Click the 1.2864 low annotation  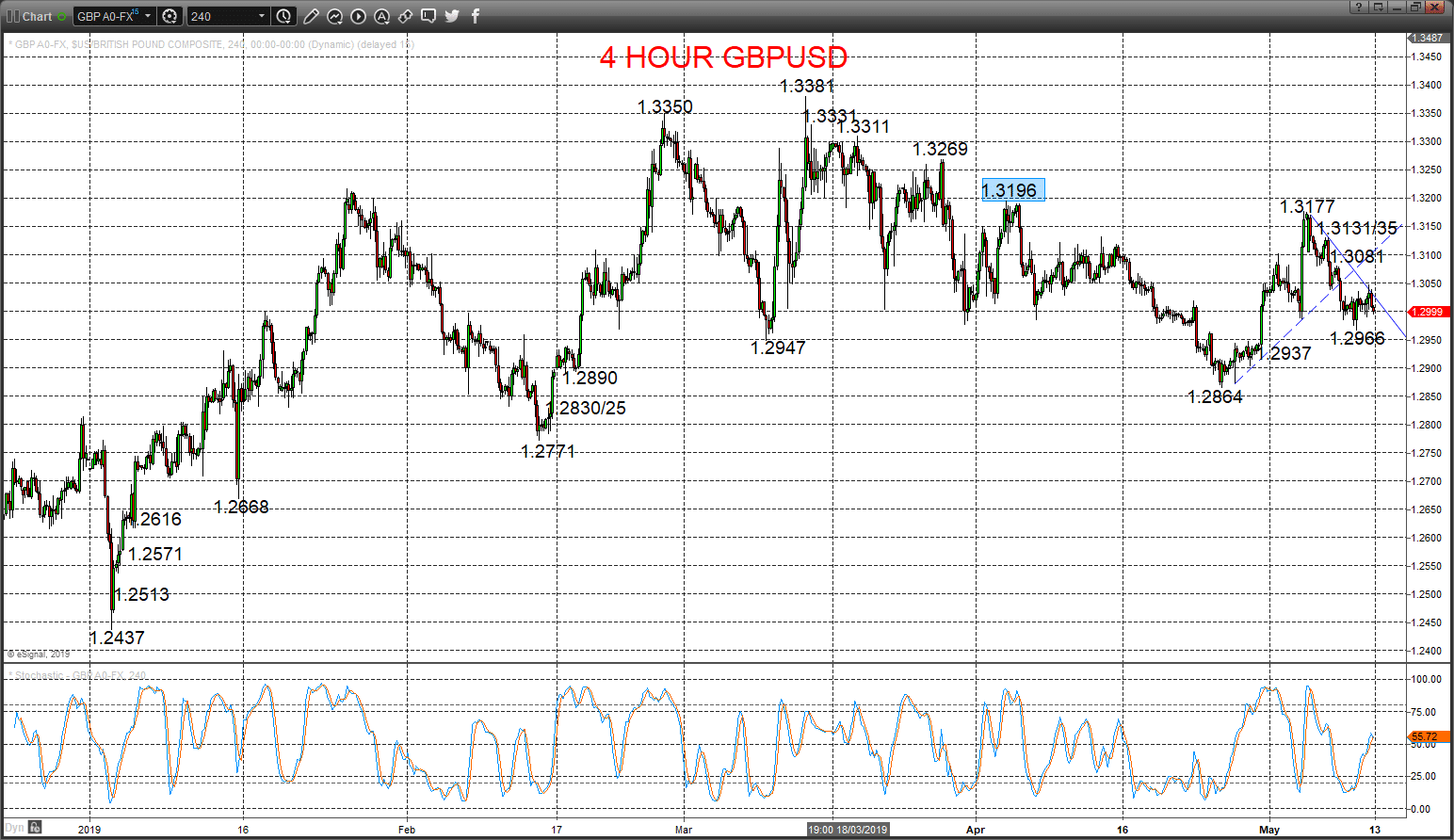(1215, 396)
